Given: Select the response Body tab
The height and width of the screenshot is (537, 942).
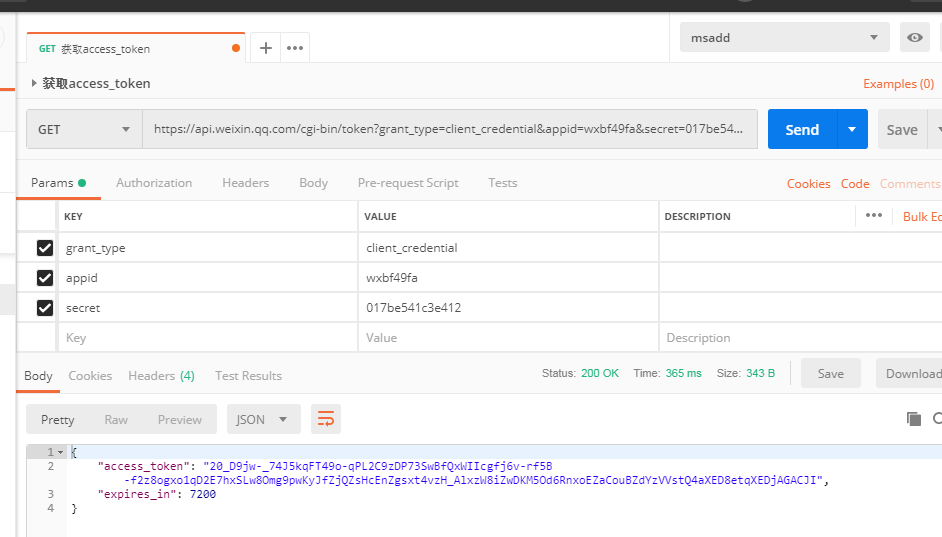Looking at the screenshot, I should click(x=38, y=375).
